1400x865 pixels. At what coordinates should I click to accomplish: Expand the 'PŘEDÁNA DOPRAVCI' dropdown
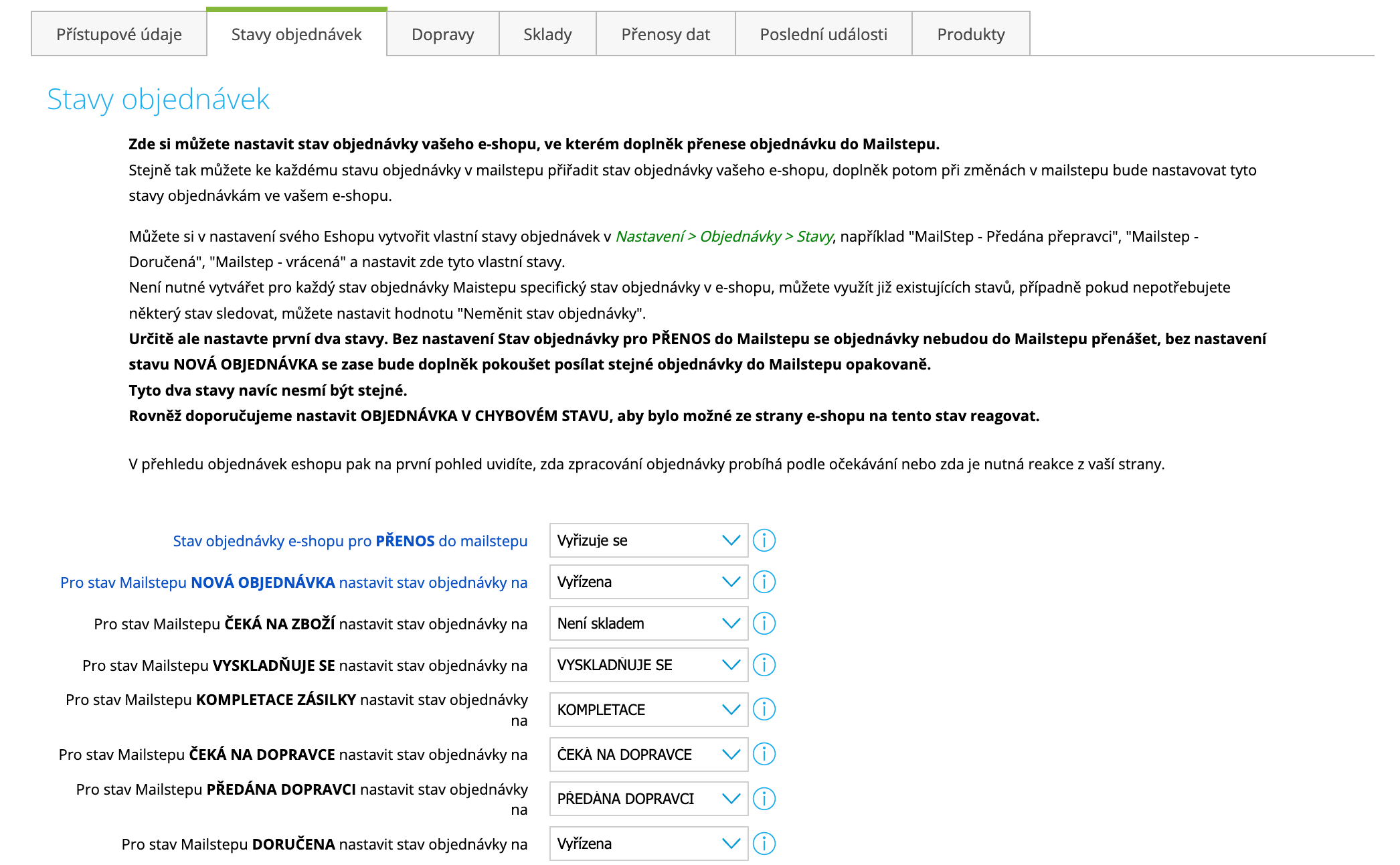click(x=648, y=799)
